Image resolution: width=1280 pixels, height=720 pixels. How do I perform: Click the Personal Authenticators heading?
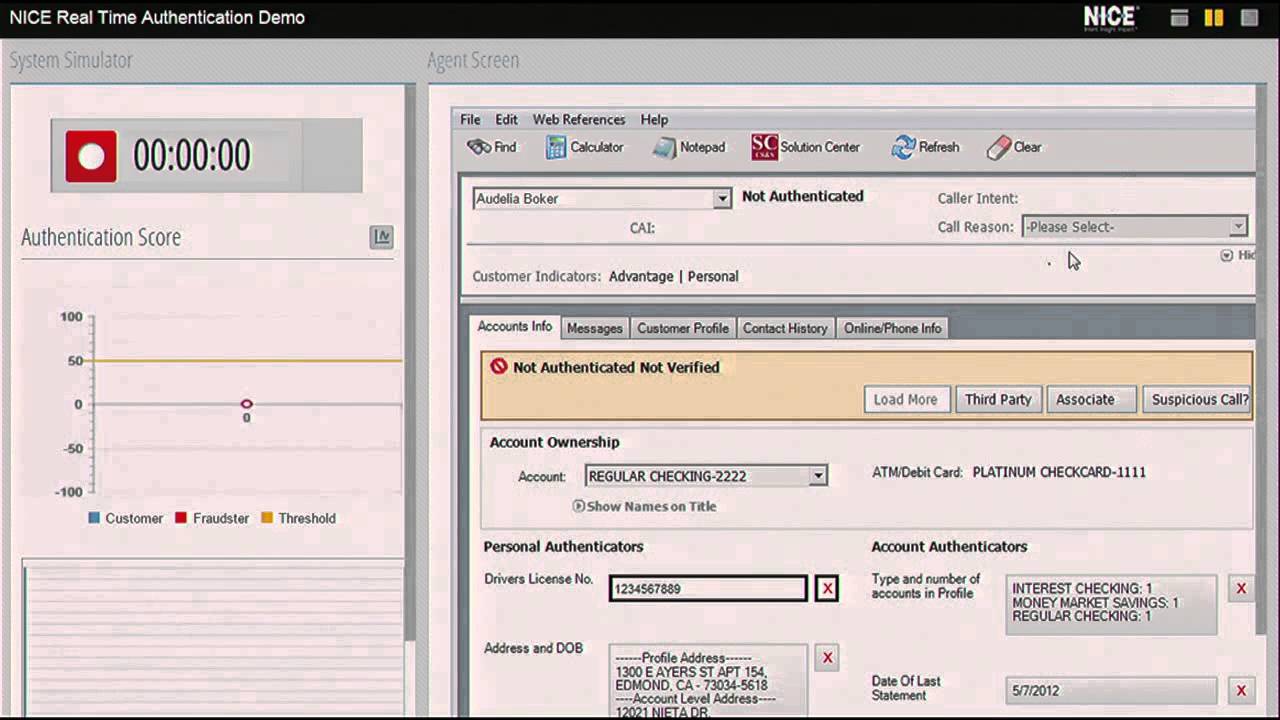(564, 546)
